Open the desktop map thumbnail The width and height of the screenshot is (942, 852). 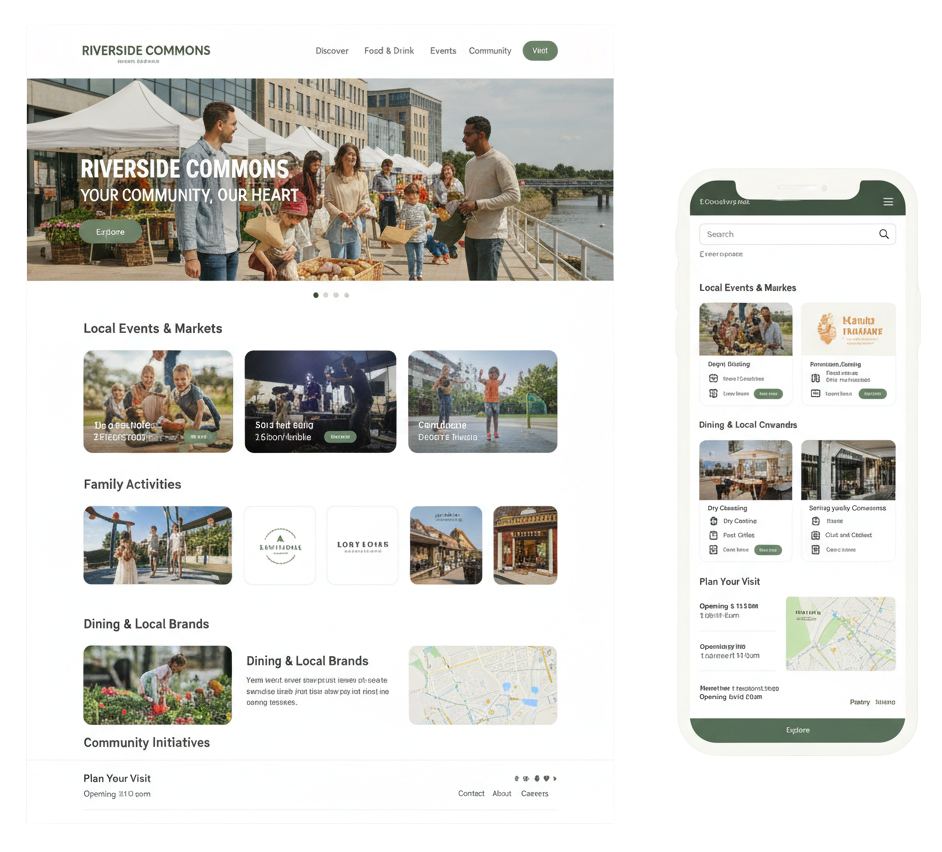483,685
